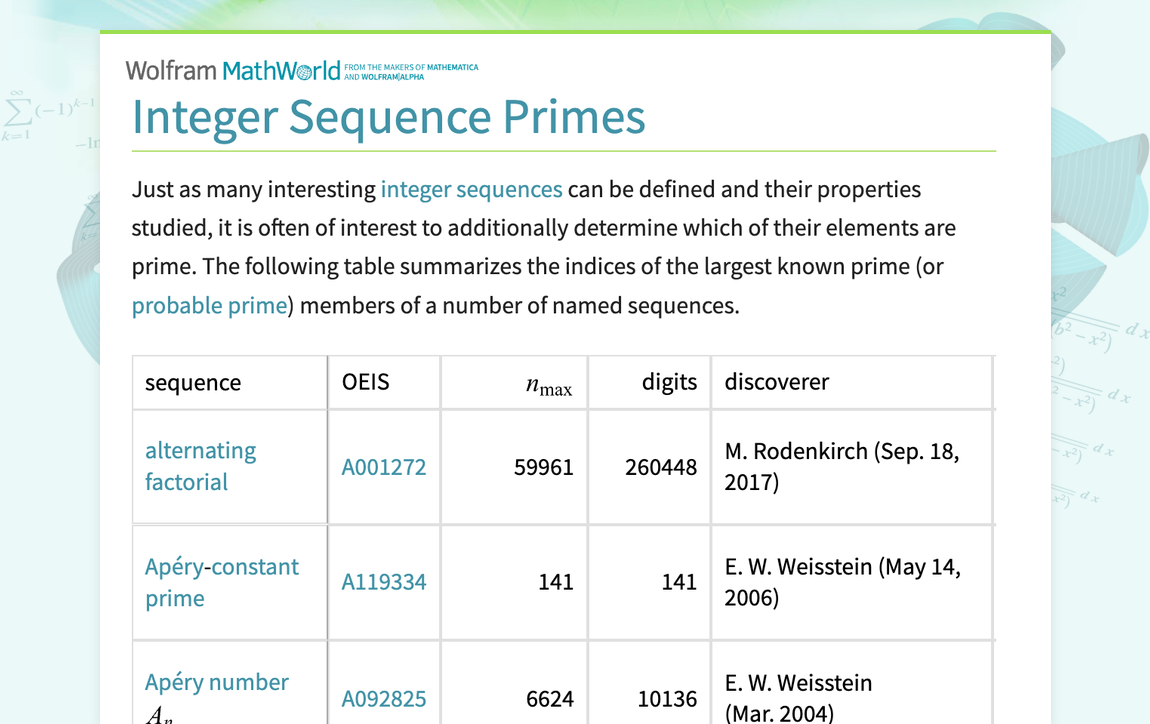Click the digits column header
The image size is (1150, 724).
(669, 382)
